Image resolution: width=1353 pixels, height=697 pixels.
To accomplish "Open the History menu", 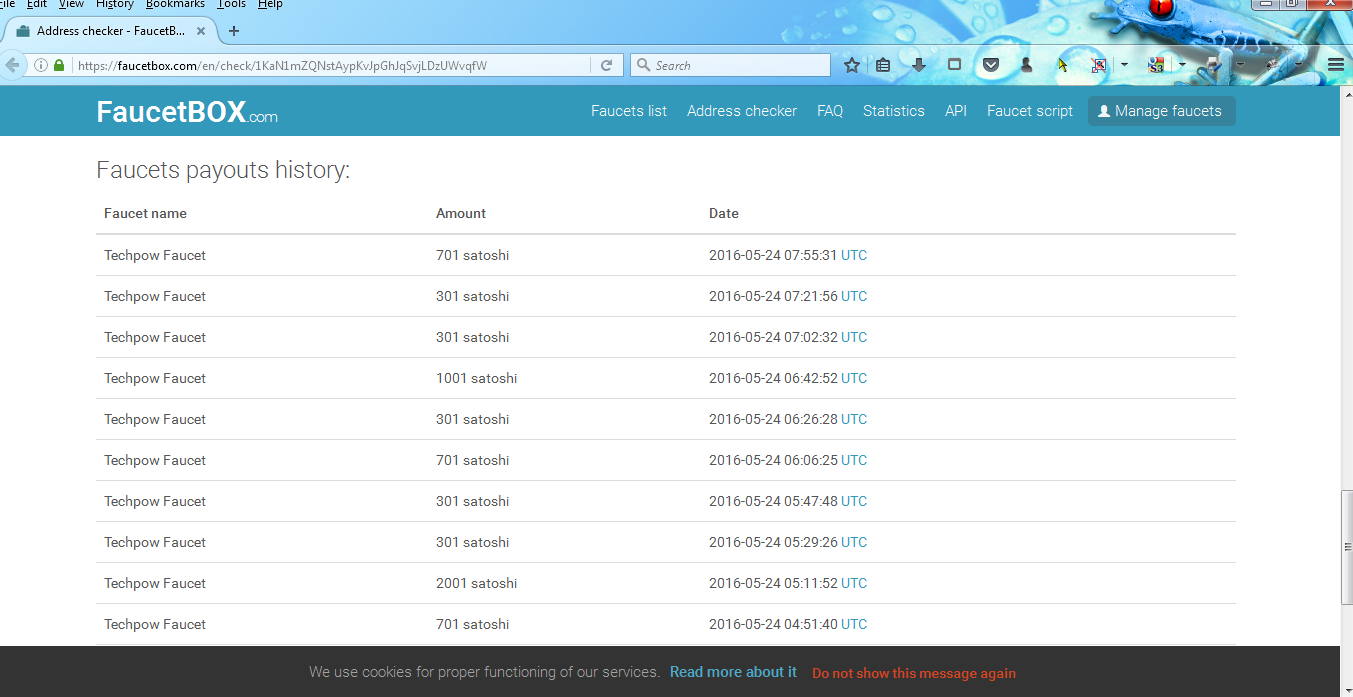I will [x=115, y=5].
